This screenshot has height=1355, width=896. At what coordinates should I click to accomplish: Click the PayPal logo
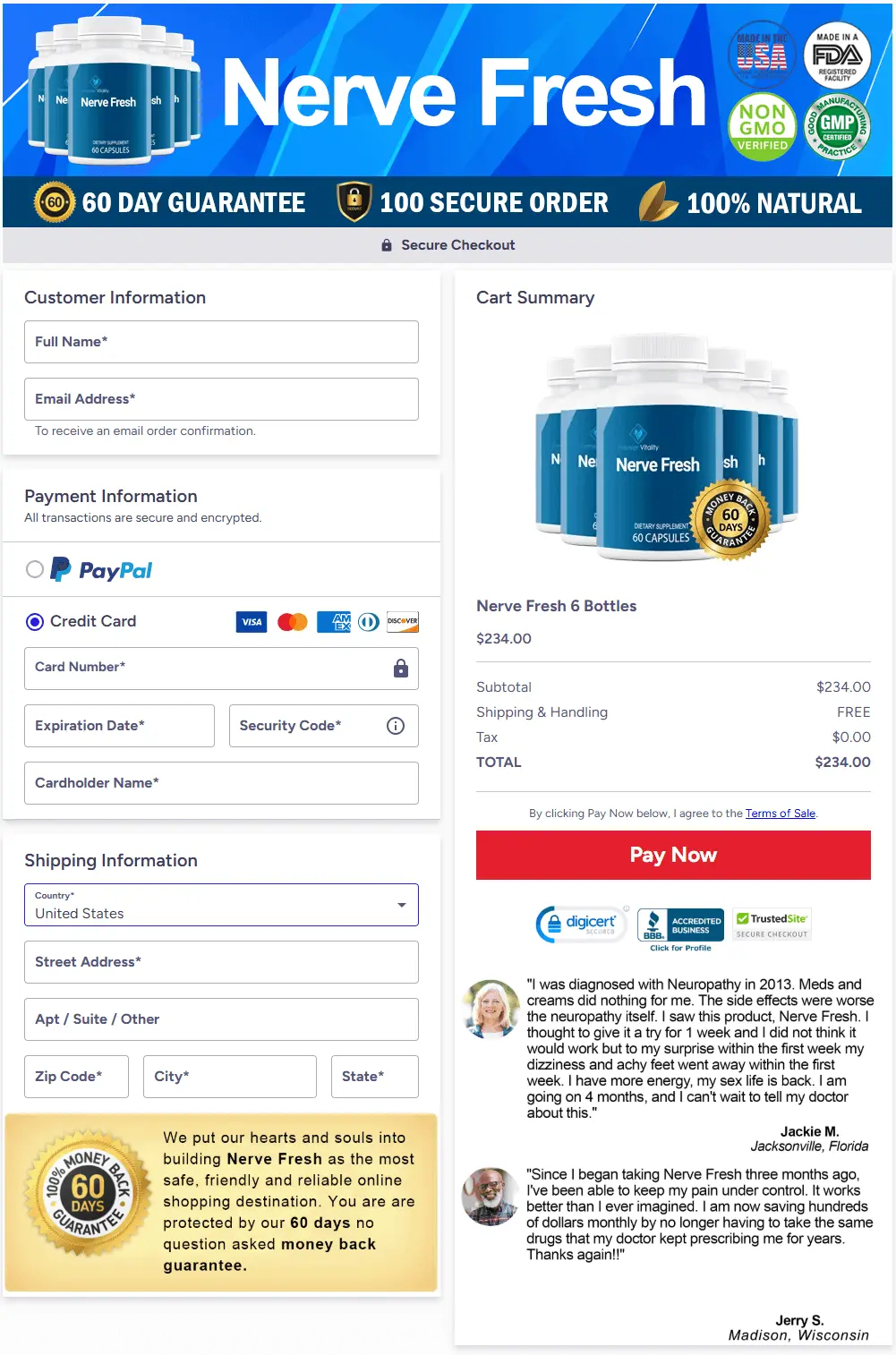point(101,569)
